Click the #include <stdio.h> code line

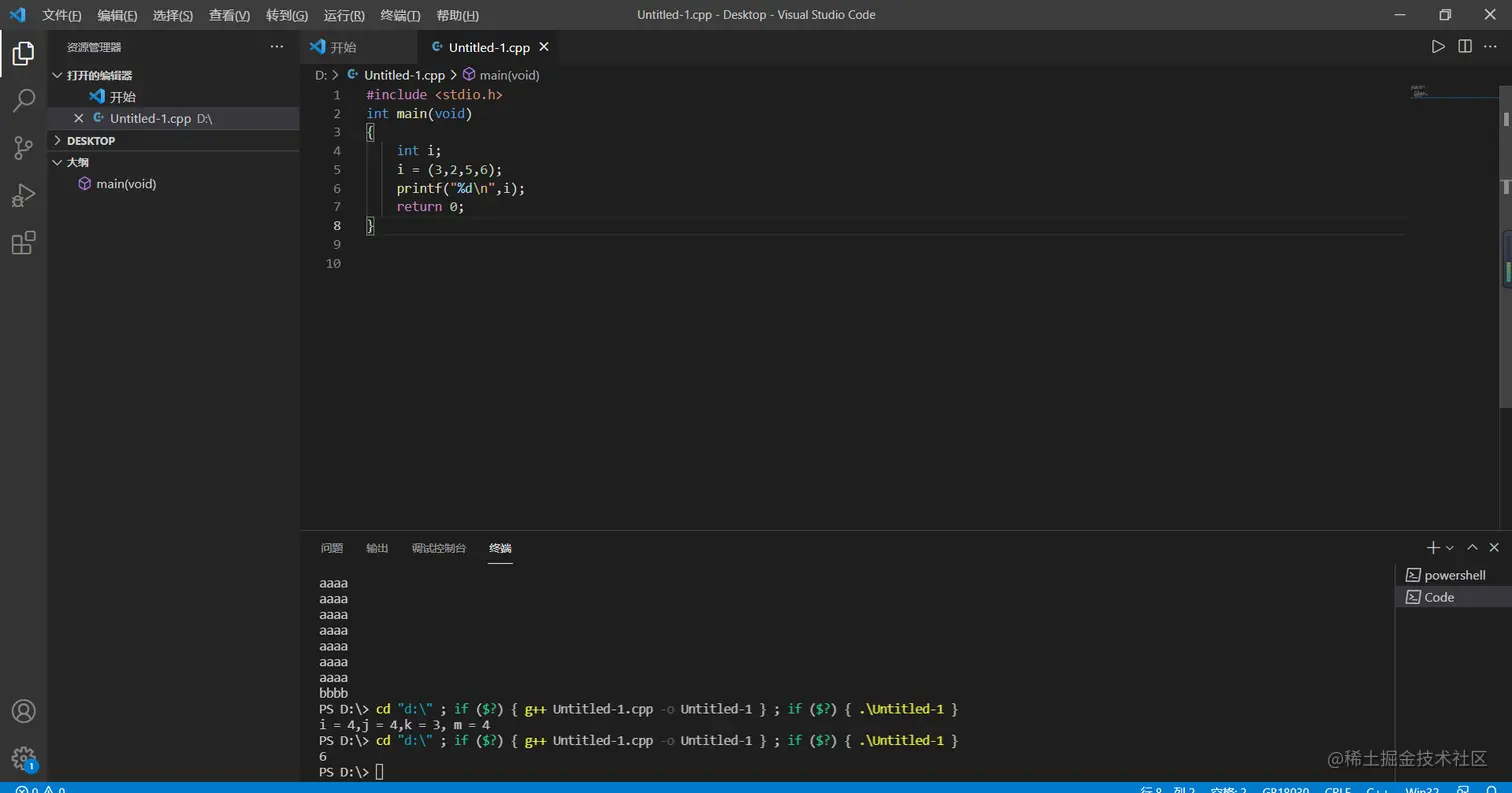(x=434, y=95)
